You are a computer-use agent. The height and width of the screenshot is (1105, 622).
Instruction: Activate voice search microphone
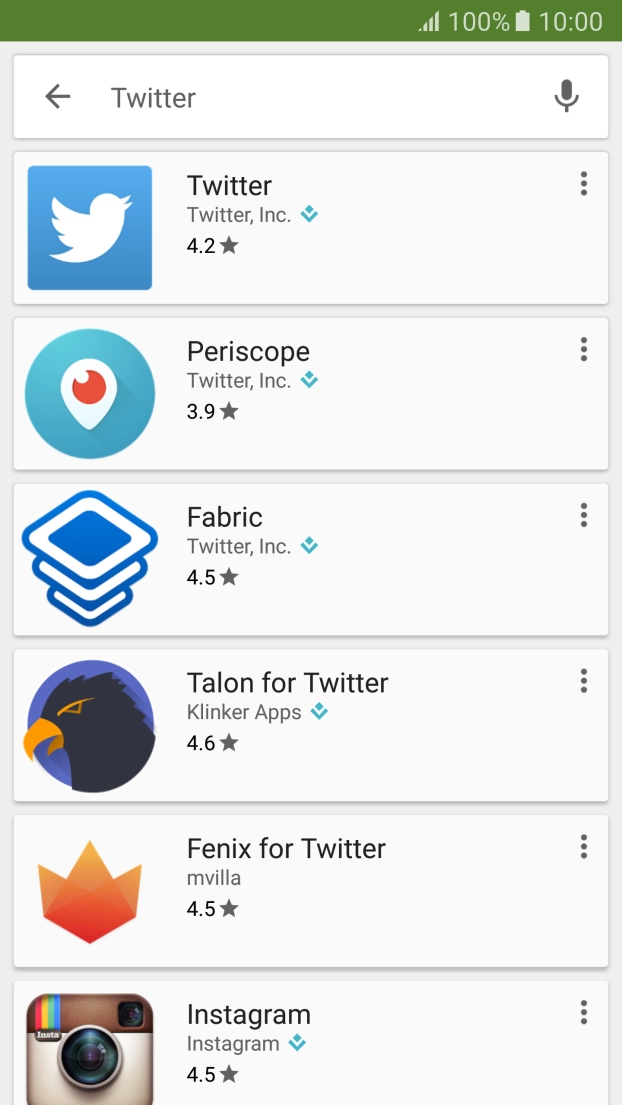click(x=566, y=97)
